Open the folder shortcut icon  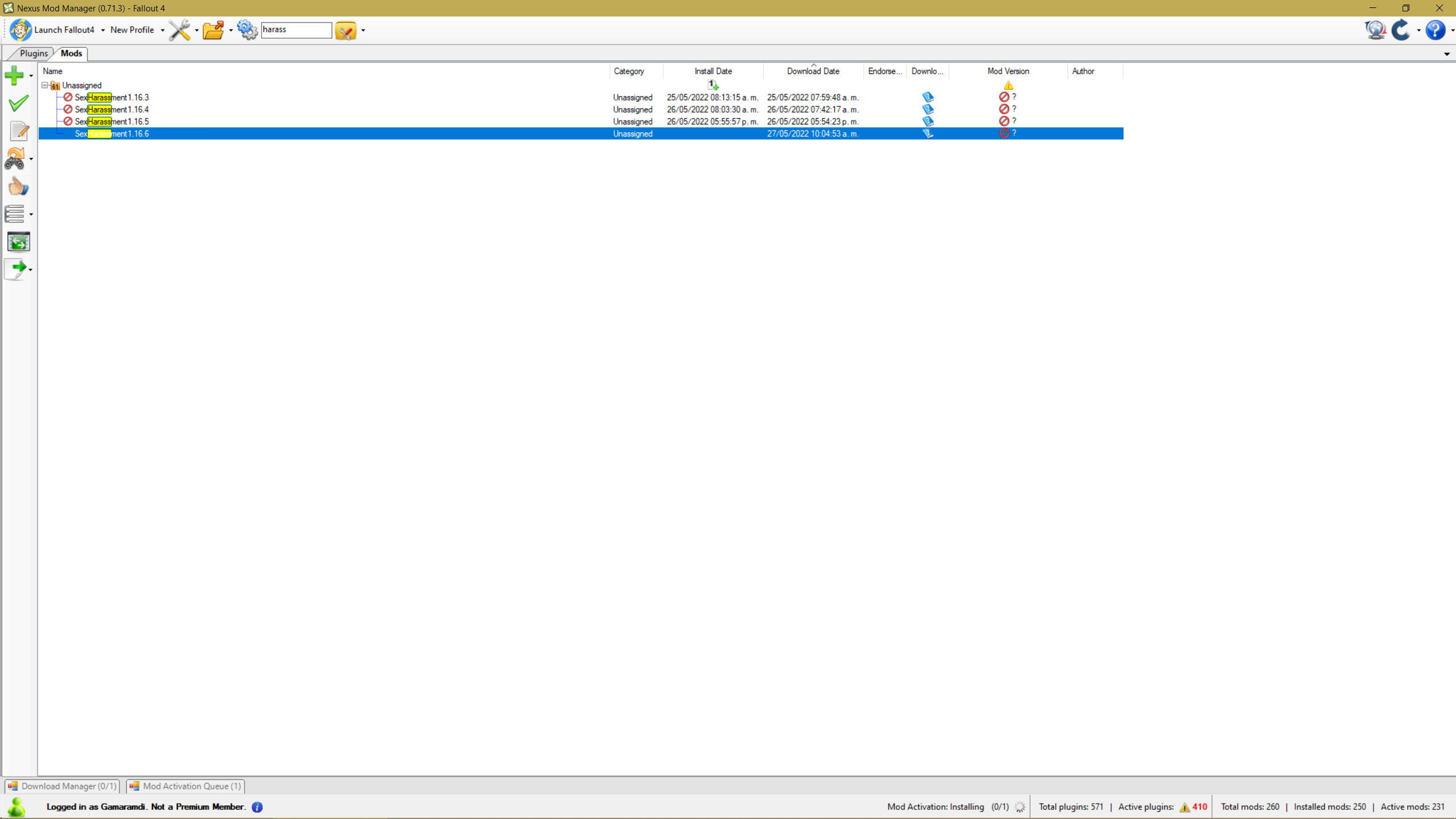tap(213, 30)
